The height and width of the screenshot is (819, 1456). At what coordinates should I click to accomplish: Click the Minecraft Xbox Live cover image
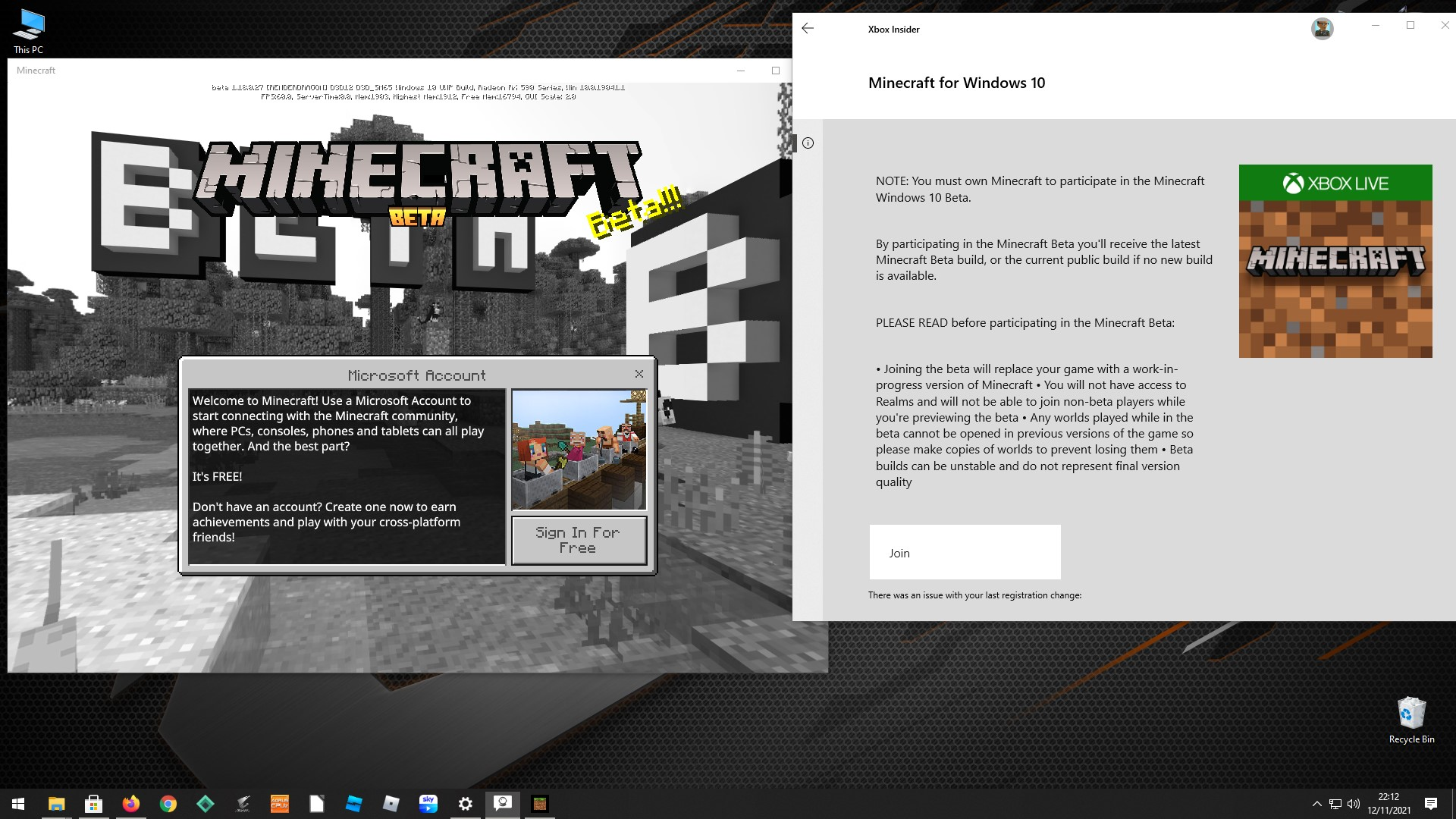point(1335,261)
